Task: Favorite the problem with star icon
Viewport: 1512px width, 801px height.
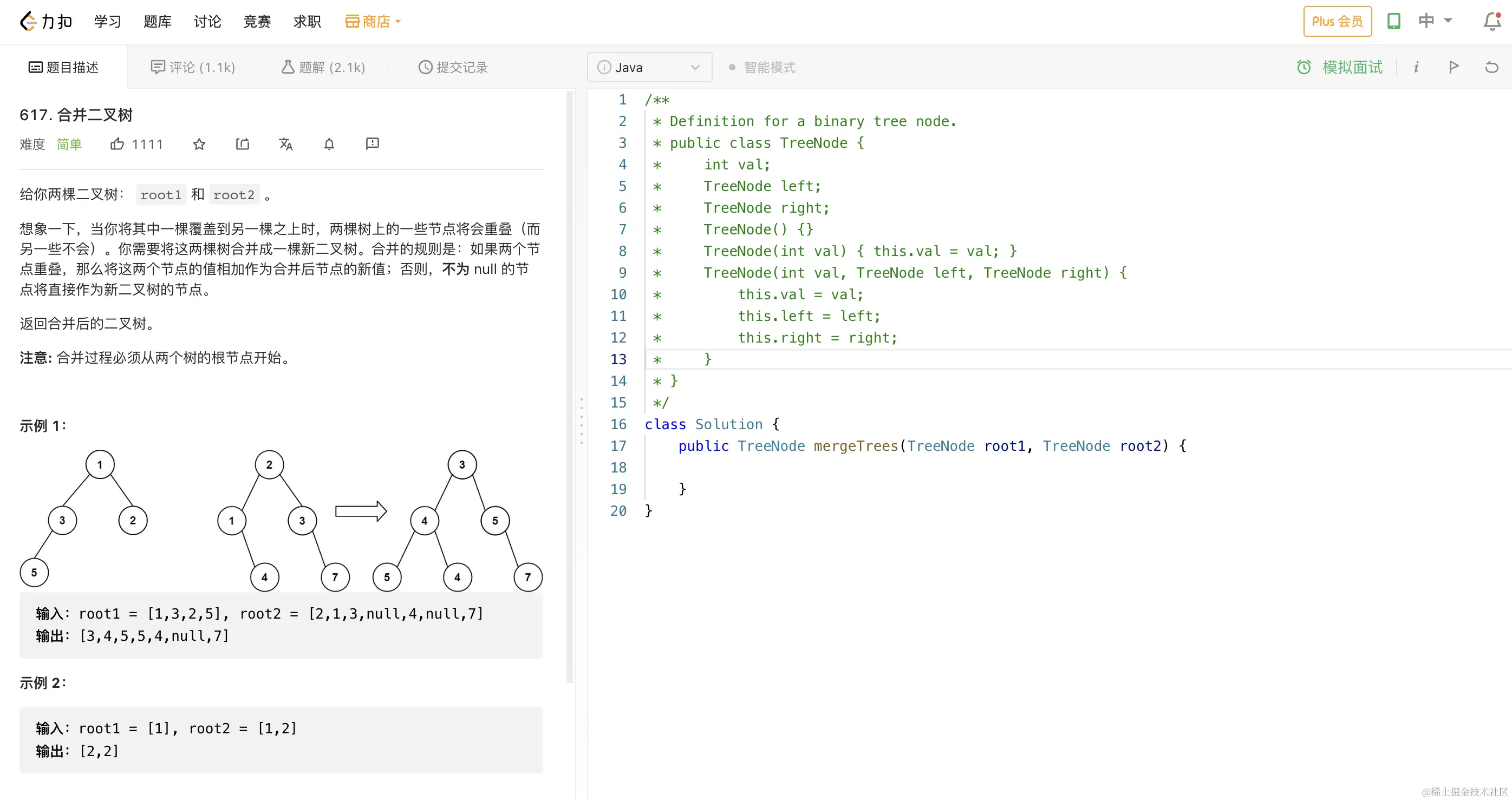Action: tap(199, 143)
